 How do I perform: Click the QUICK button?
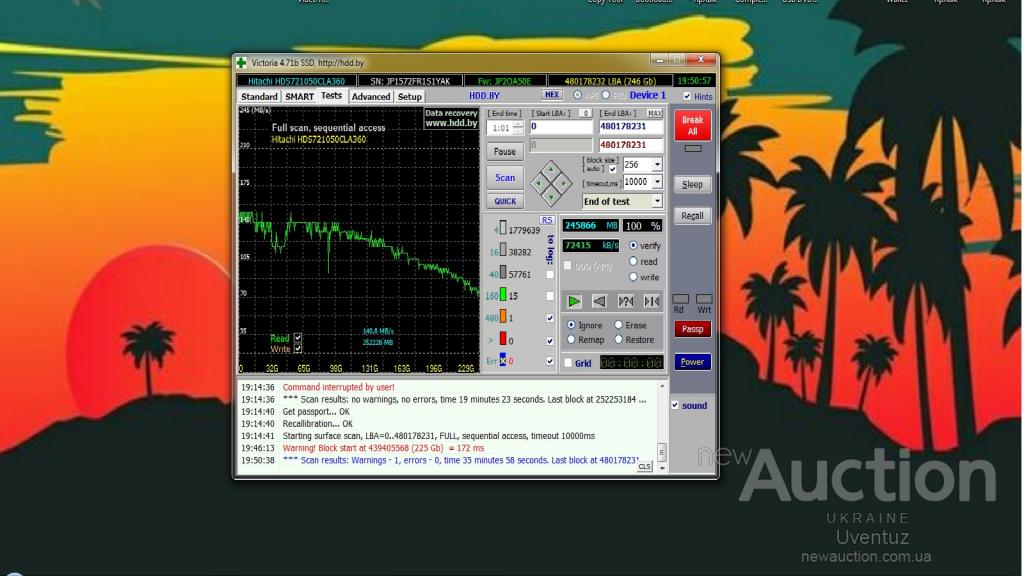point(505,201)
